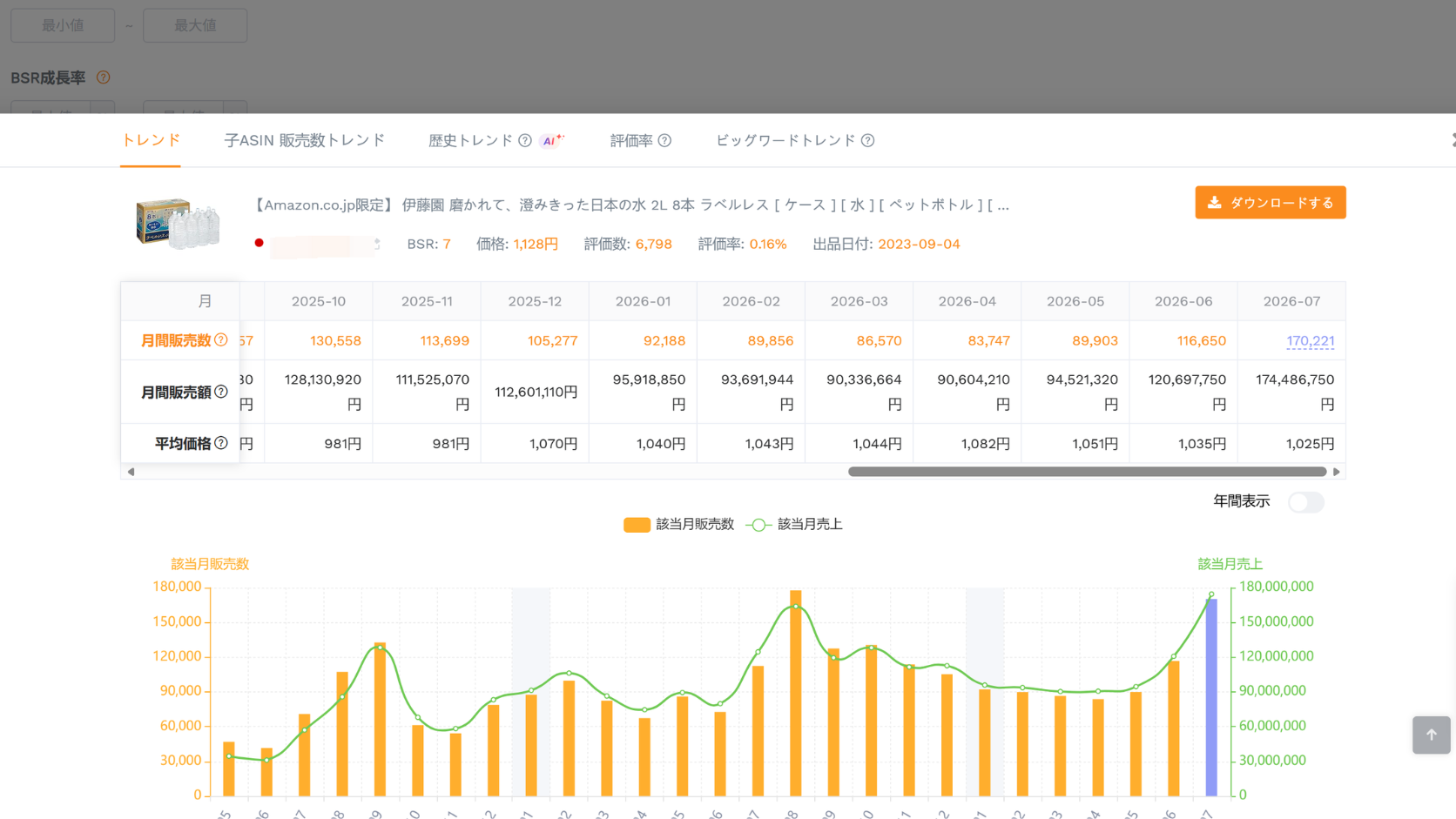Click the help icon beside ビッグワードトレンド

tap(867, 140)
